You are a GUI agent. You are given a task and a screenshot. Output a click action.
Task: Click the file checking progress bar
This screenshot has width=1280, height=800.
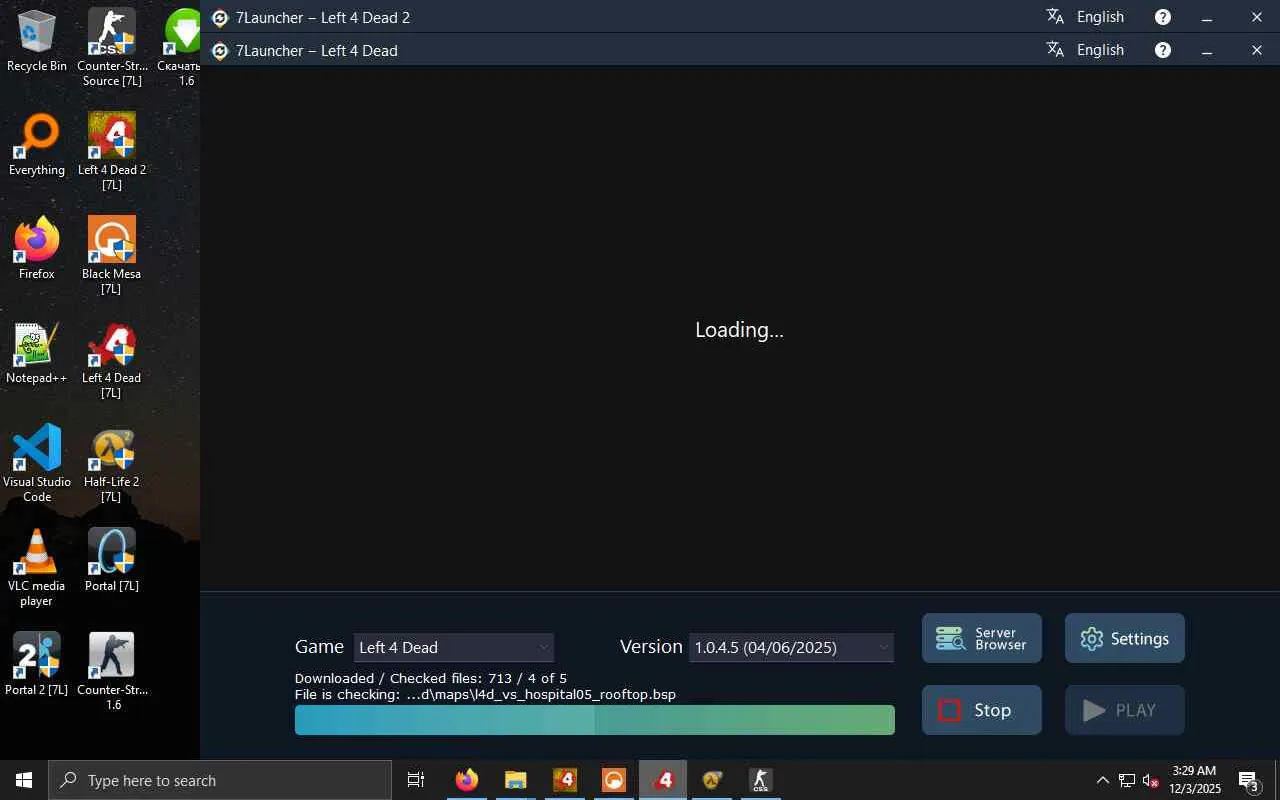point(595,720)
